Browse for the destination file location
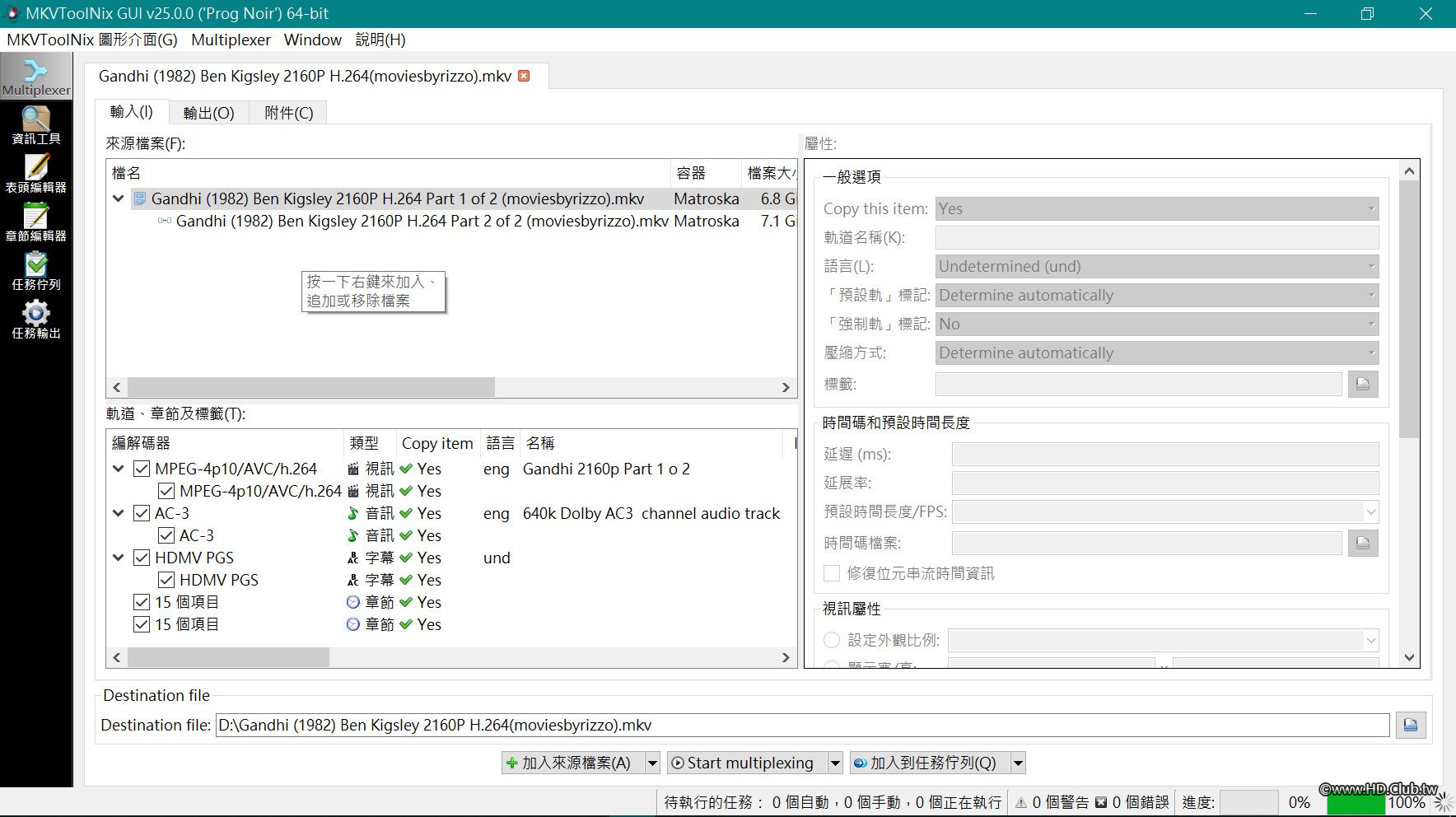The image size is (1456, 817). [x=1411, y=725]
